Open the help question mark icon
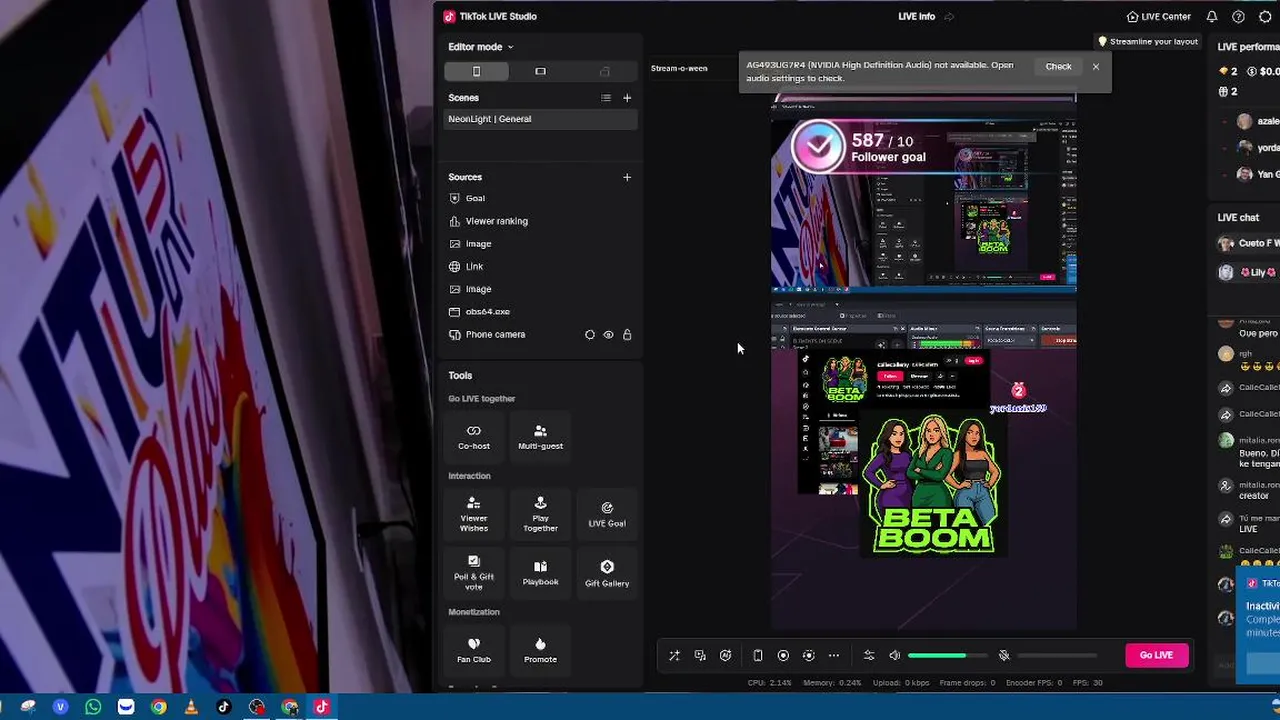 (x=1238, y=17)
